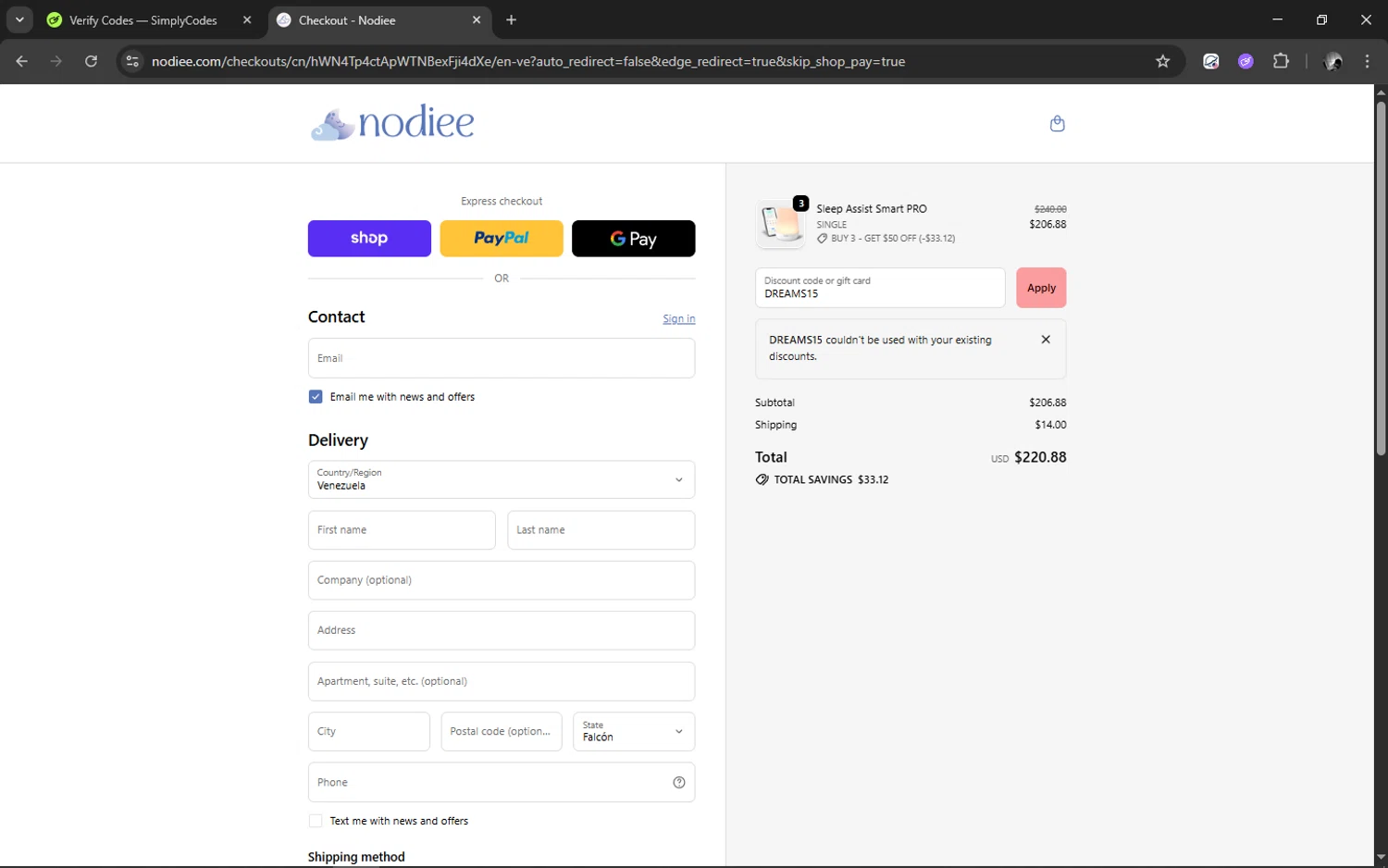1388x868 pixels.
Task: Click into the Phone field
Action: click(502, 782)
